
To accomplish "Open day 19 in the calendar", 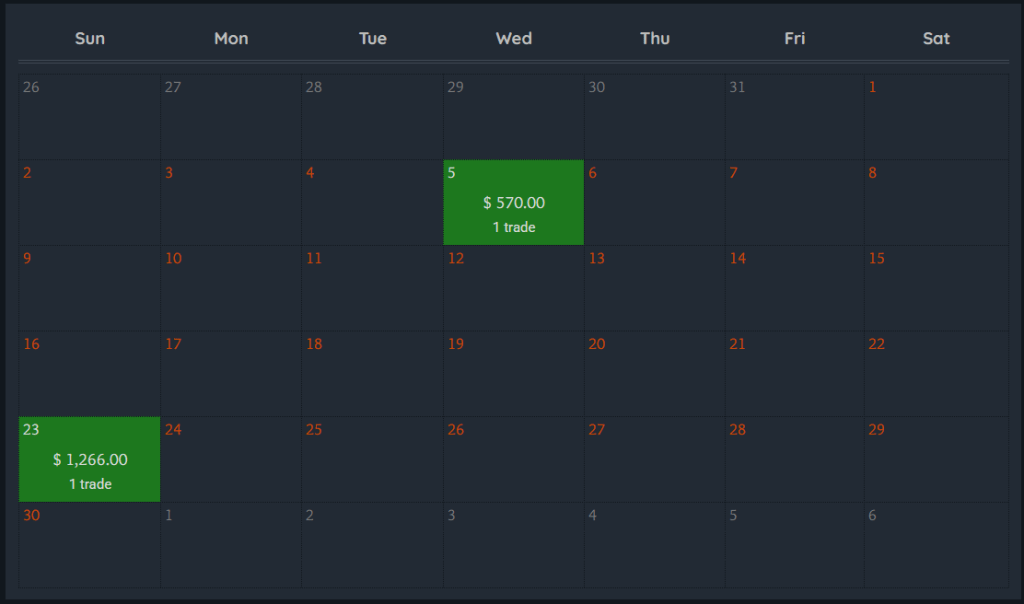I will [514, 373].
